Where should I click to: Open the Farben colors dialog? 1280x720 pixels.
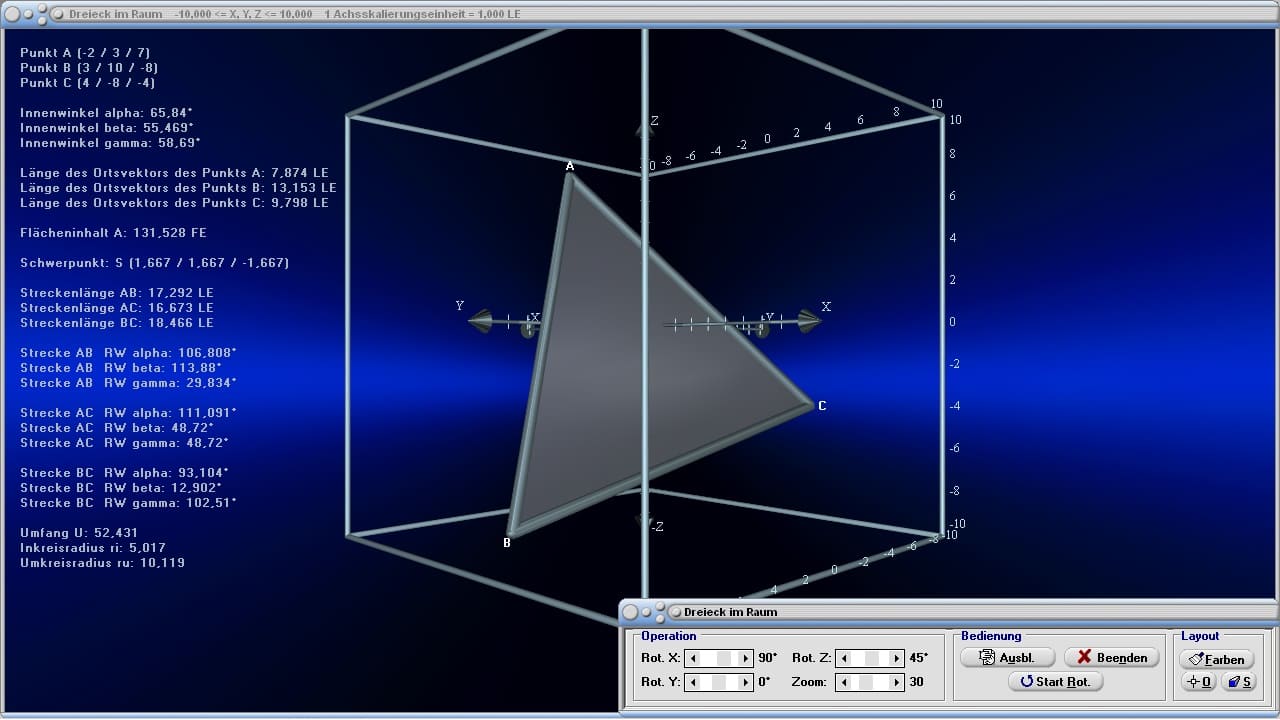pos(1217,659)
